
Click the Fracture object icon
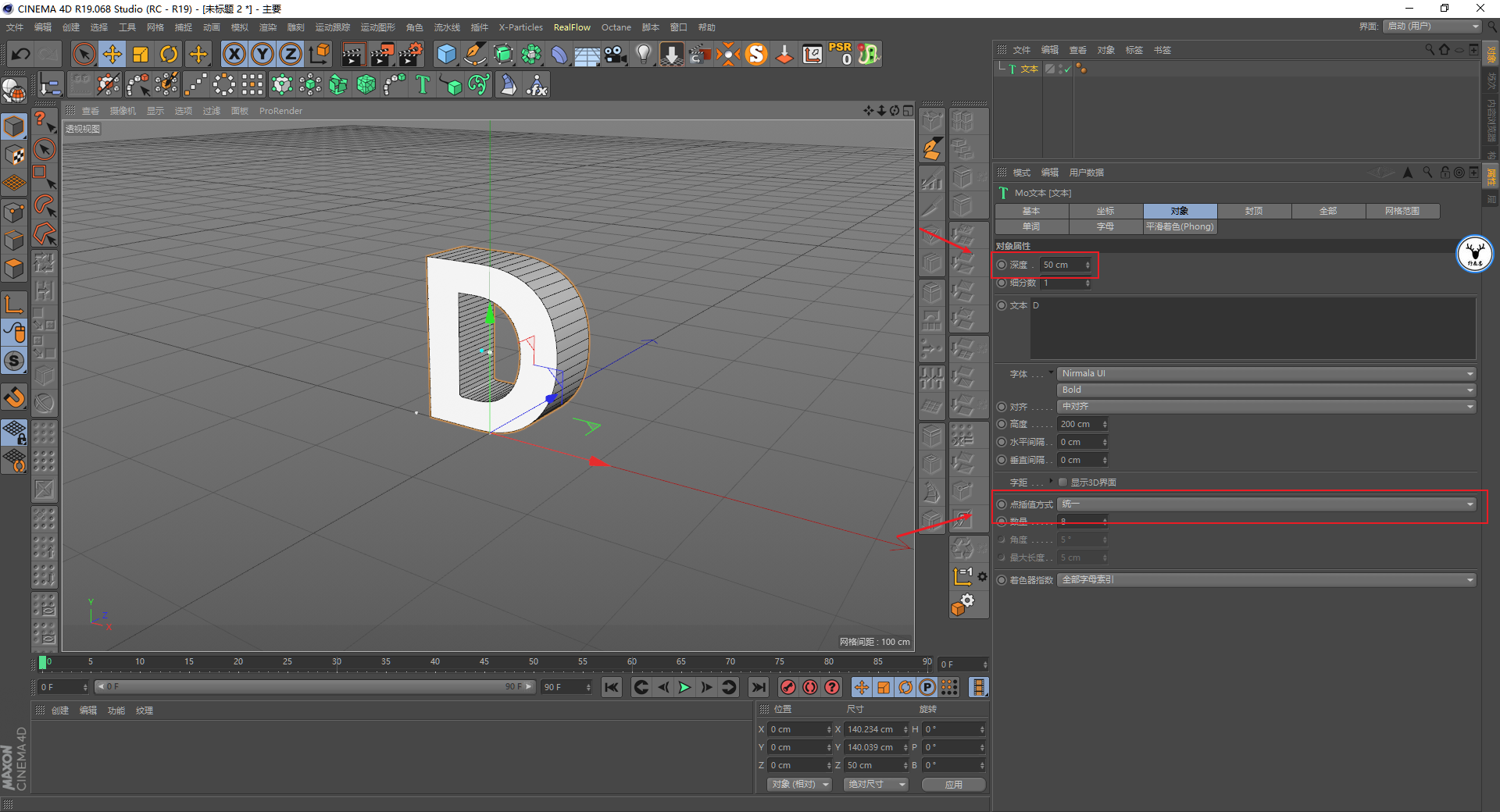338,84
